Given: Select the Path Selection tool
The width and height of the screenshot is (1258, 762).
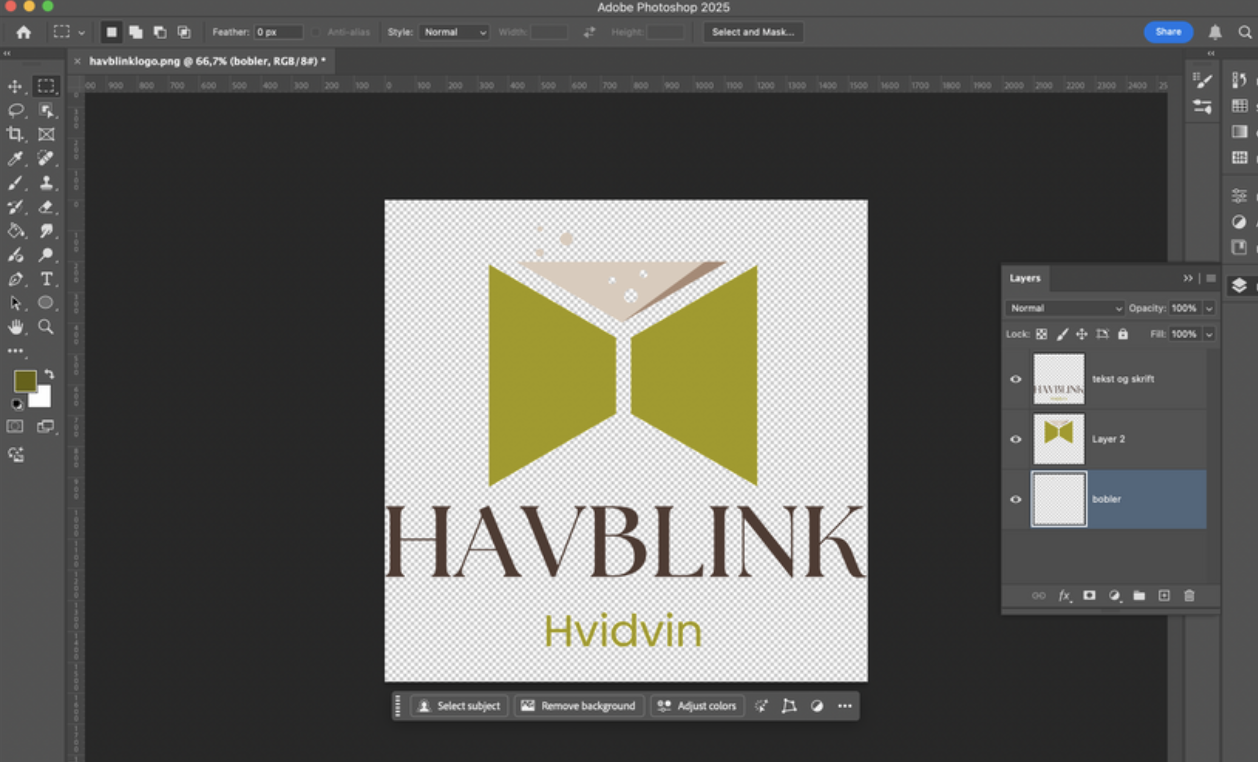Looking at the screenshot, I should [x=15, y=303].
